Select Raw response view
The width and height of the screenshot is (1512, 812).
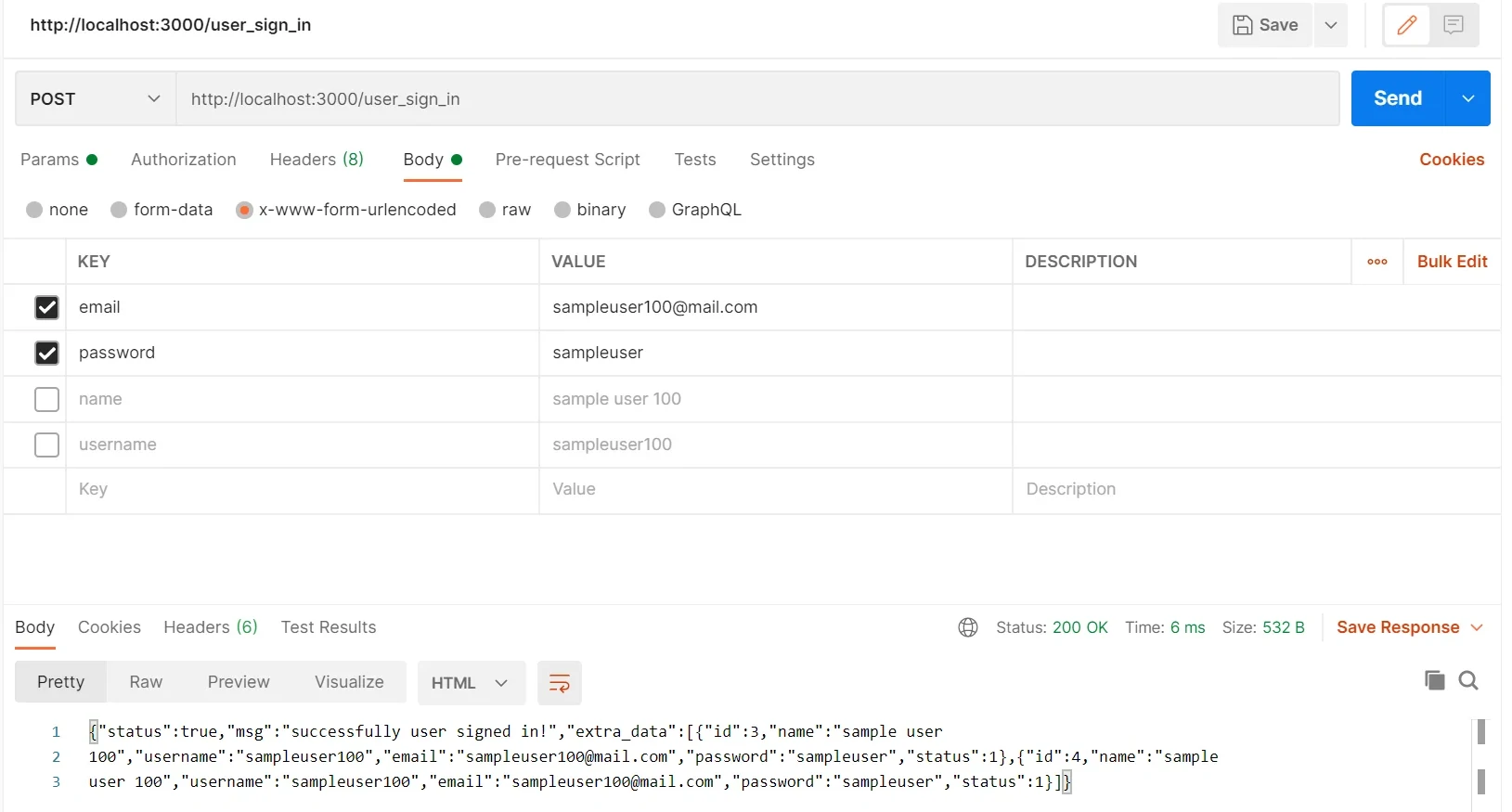[x=146, y=682]
